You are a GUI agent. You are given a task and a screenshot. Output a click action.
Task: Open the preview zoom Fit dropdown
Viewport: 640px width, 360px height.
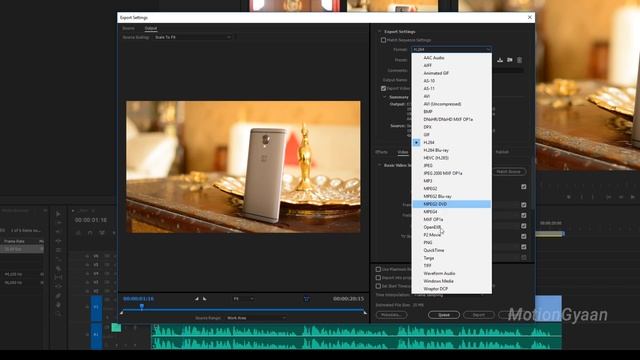pos(243,299)
